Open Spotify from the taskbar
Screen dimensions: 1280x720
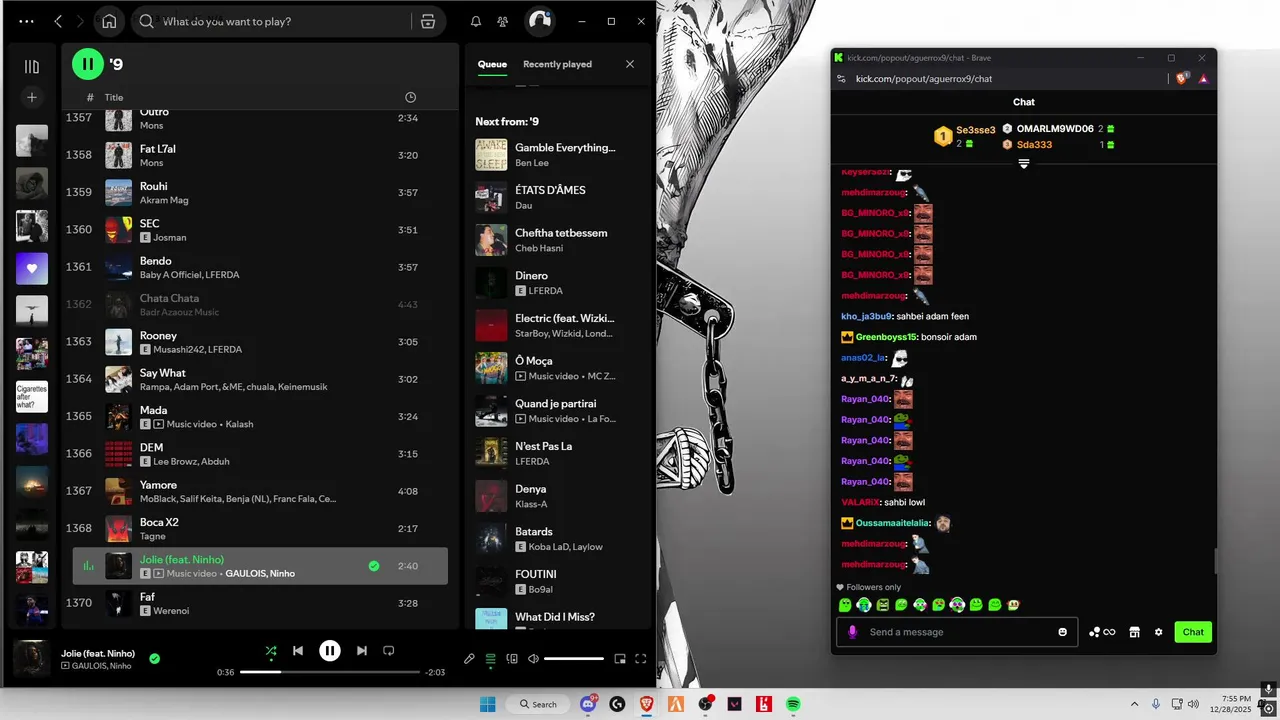tap(793, 704)
